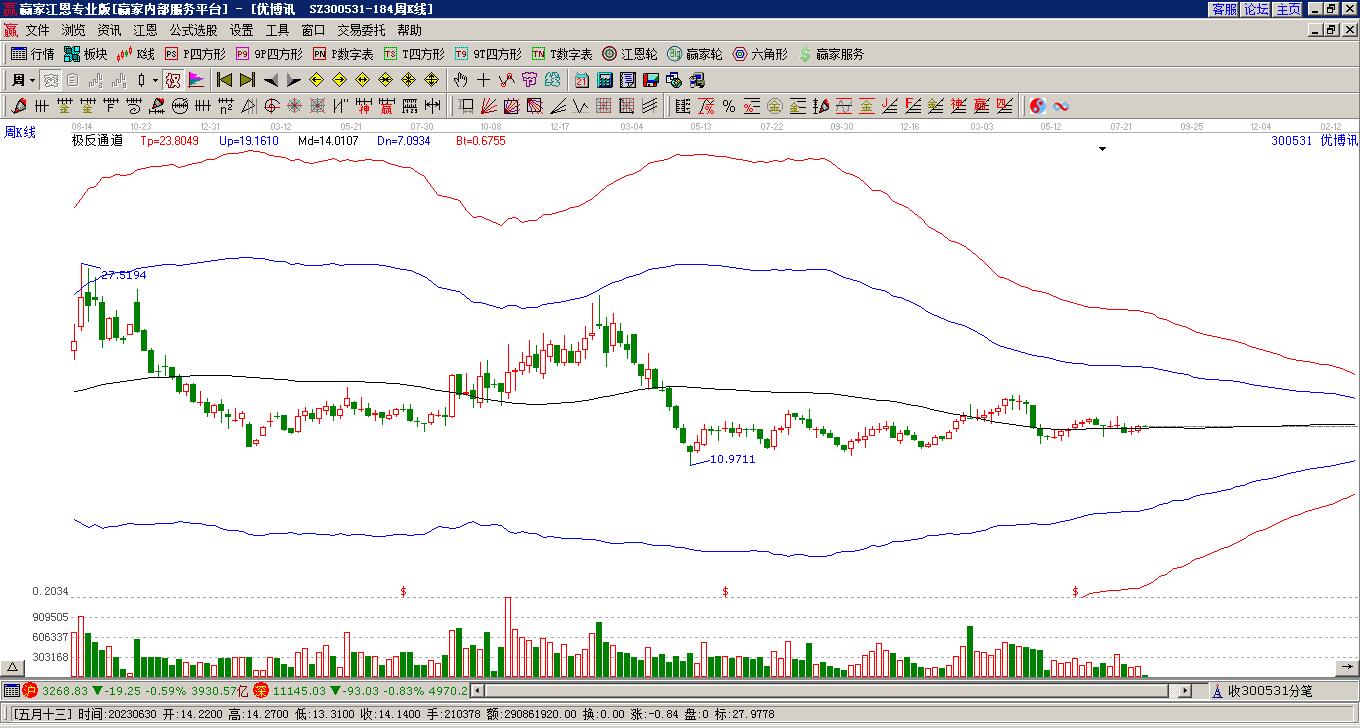1360x728 pixels.
Task: Open the T数字表 tool
Action: coord(561,54)
